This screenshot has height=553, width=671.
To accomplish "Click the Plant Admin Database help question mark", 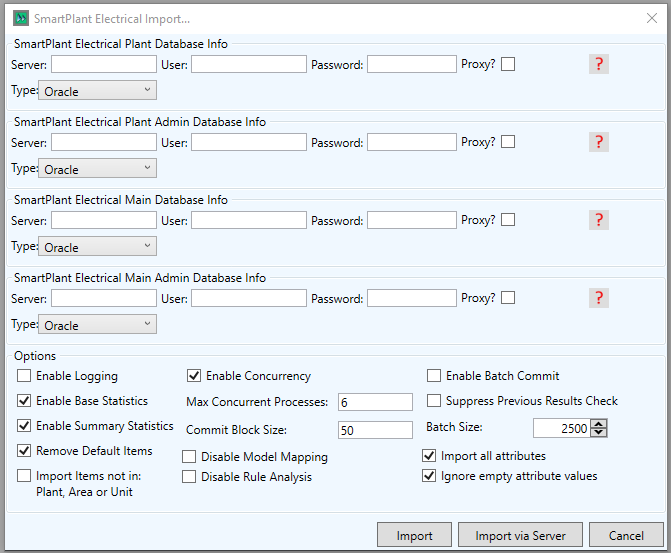I will [x=599, y=142].
